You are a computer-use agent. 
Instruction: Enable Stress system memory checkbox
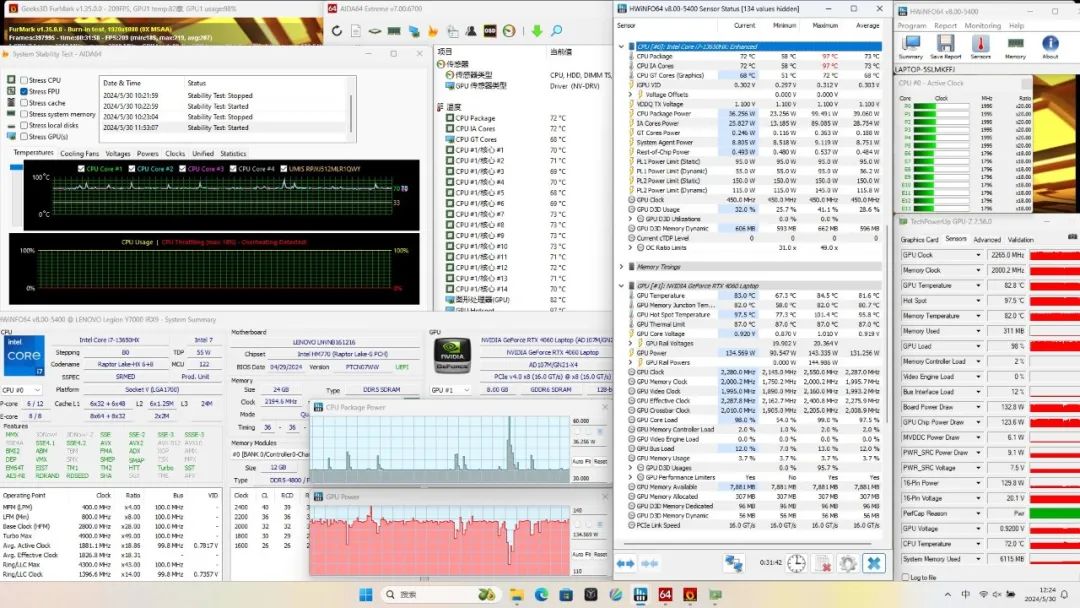pos(24,114)
